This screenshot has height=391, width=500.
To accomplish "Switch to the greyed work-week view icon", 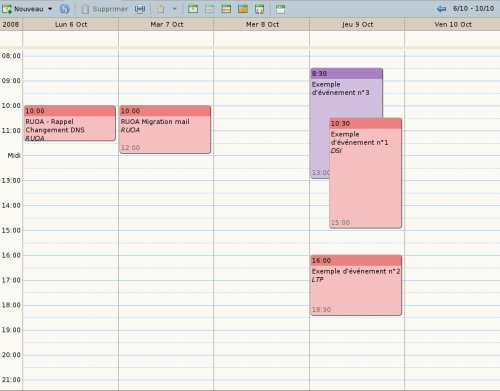I will point(210,9).
